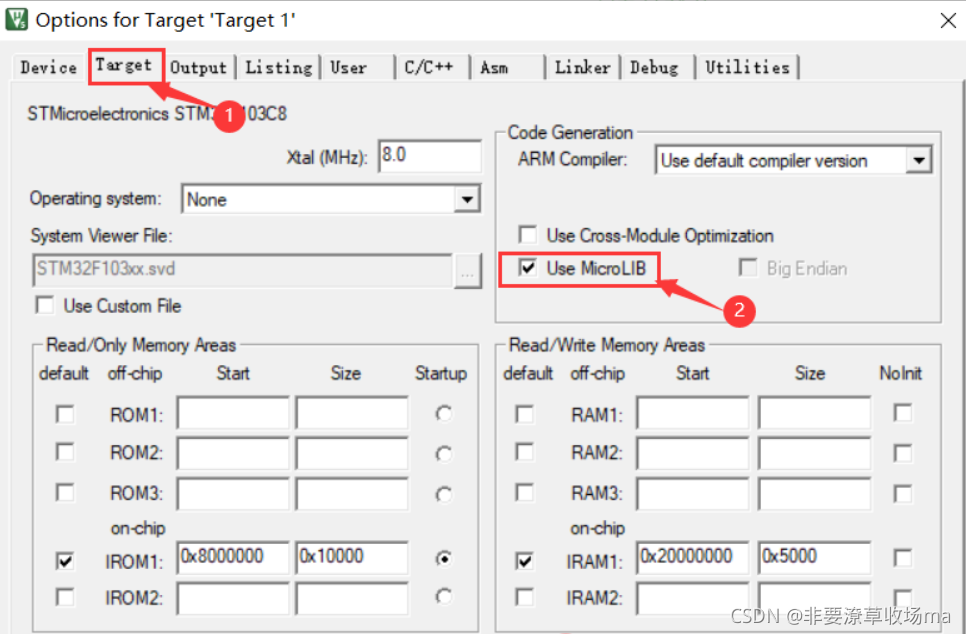The width and height of the screenshot is (966, 634).
Task: Open the Debug tab
Action: (x=654, y=67)
